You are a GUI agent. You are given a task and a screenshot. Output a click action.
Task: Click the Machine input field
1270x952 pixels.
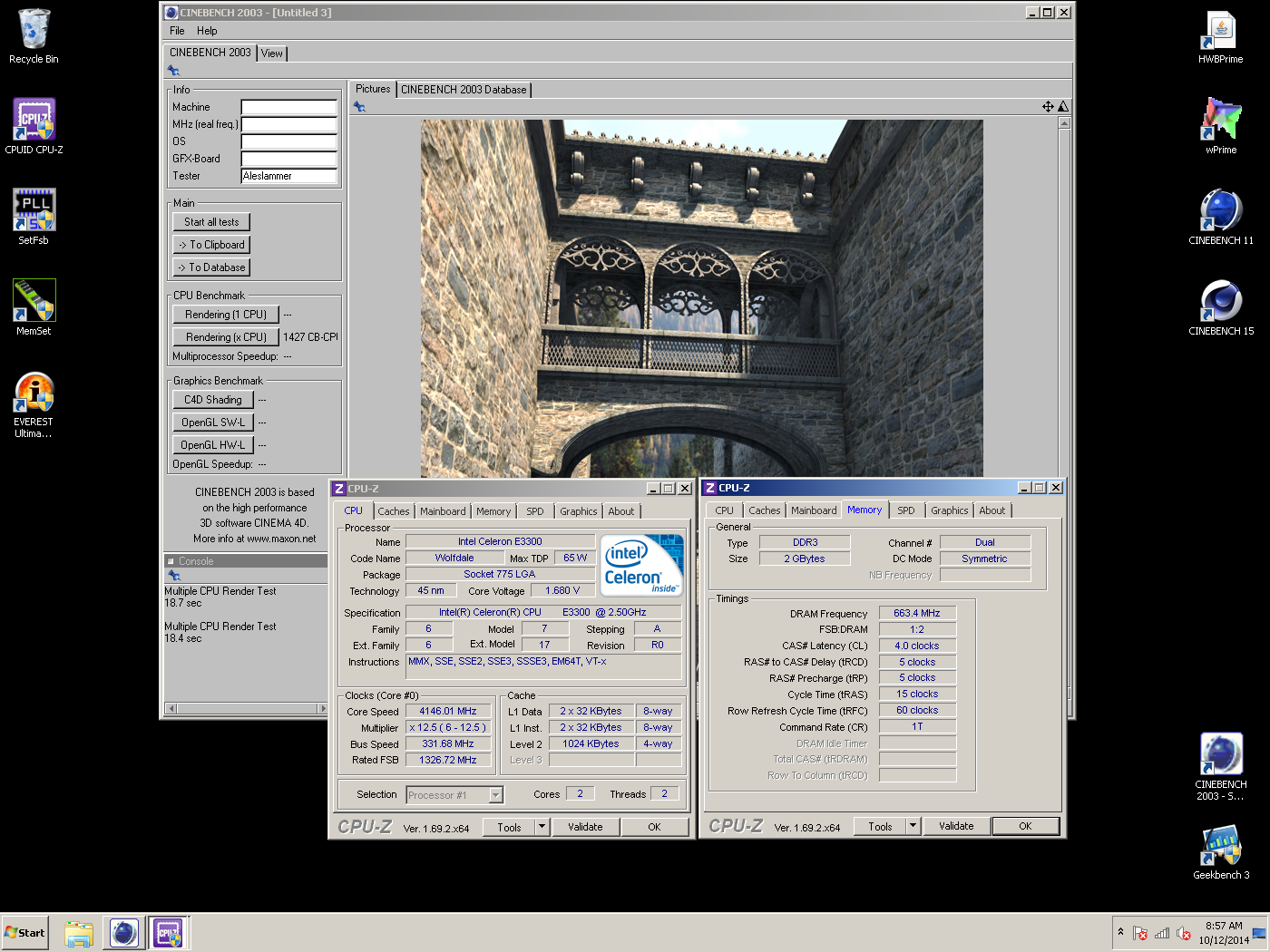(288, 107)
